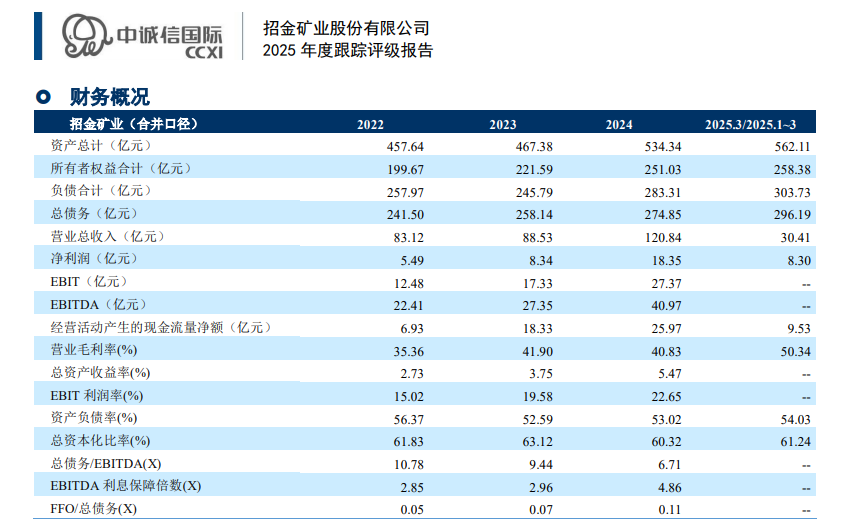Select row label 所有者权益合计（亿元）
Viewport: 843px width, 521px height.
[x=121, y=169]
